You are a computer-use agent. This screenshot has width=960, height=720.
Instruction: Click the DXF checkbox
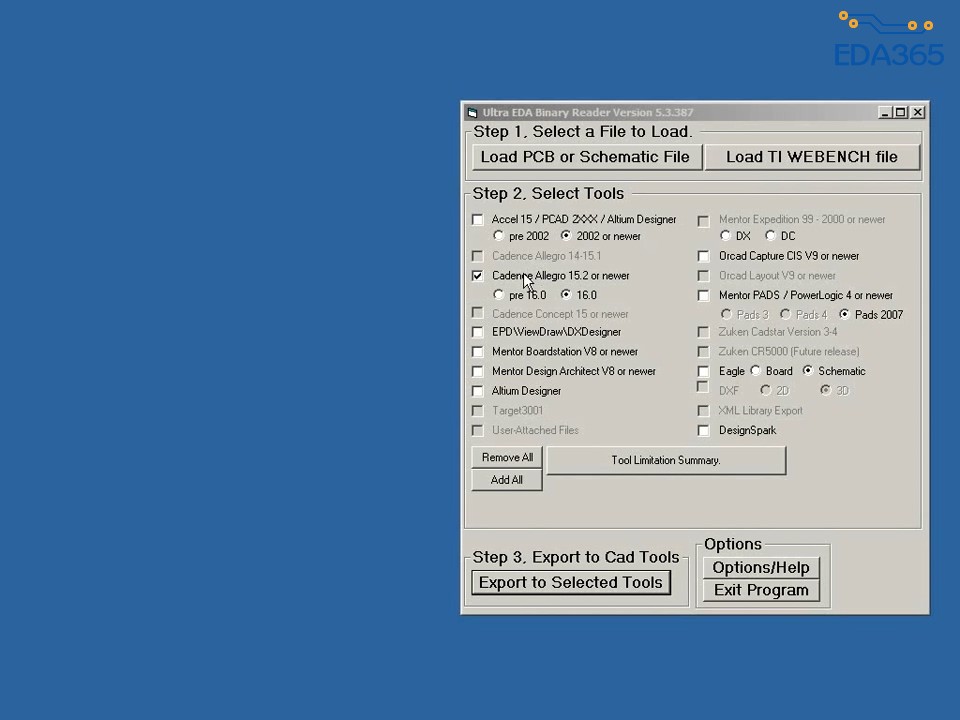click(x=703, y=387)
